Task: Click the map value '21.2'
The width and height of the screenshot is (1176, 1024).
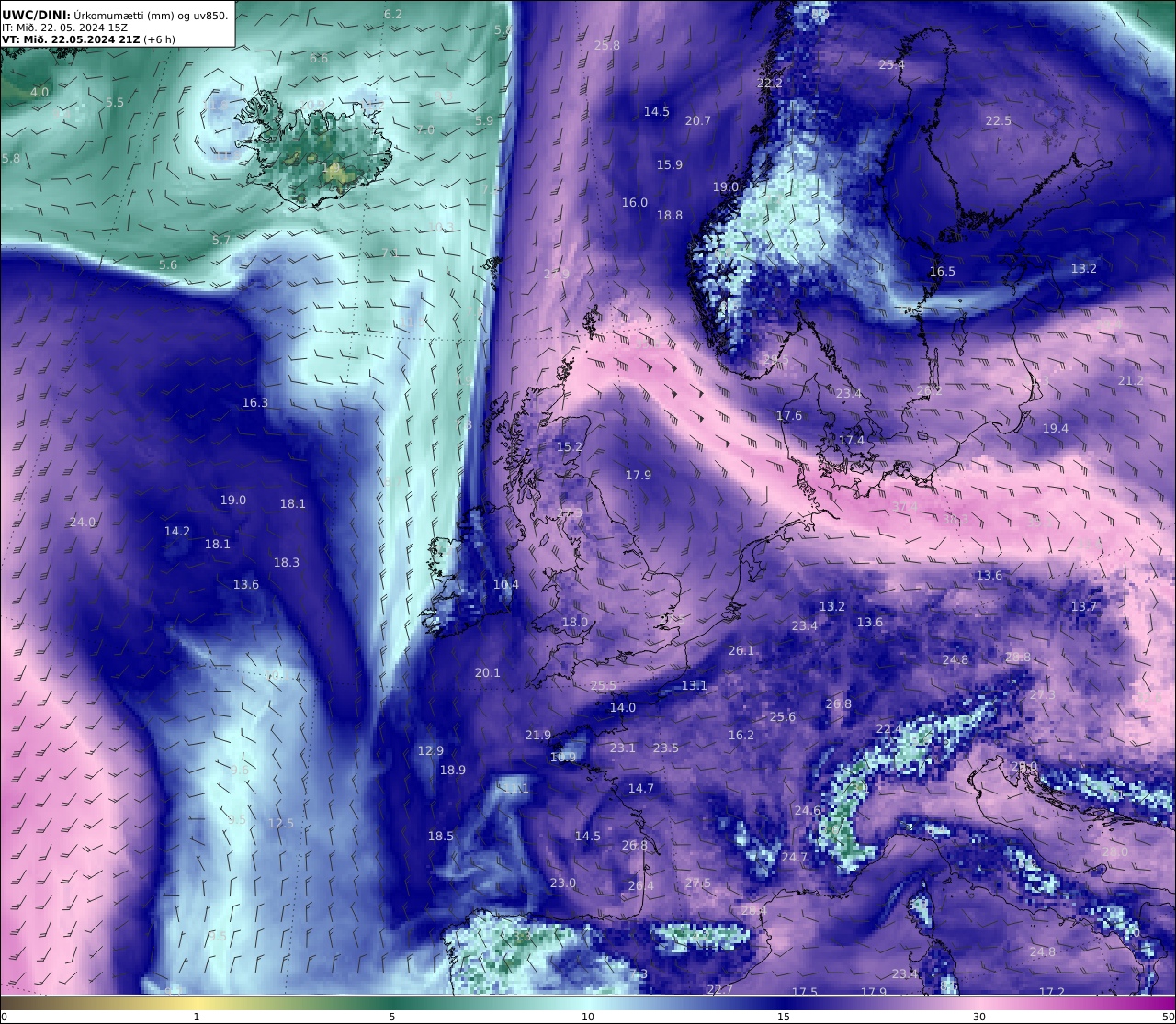Action: pos(1131,380)
